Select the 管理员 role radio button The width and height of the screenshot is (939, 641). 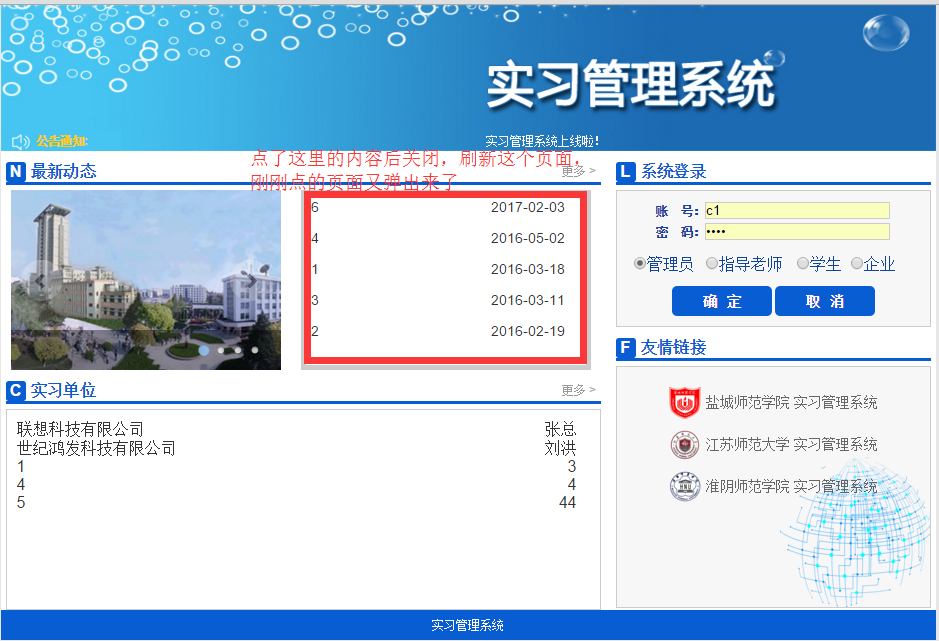pos(640,263)
